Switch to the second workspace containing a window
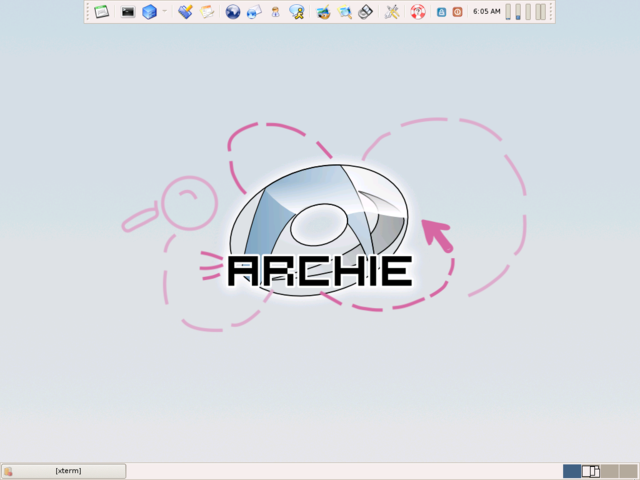Image resolution: width=640 pixels, height=480 pixels. (x=591, y=471)
